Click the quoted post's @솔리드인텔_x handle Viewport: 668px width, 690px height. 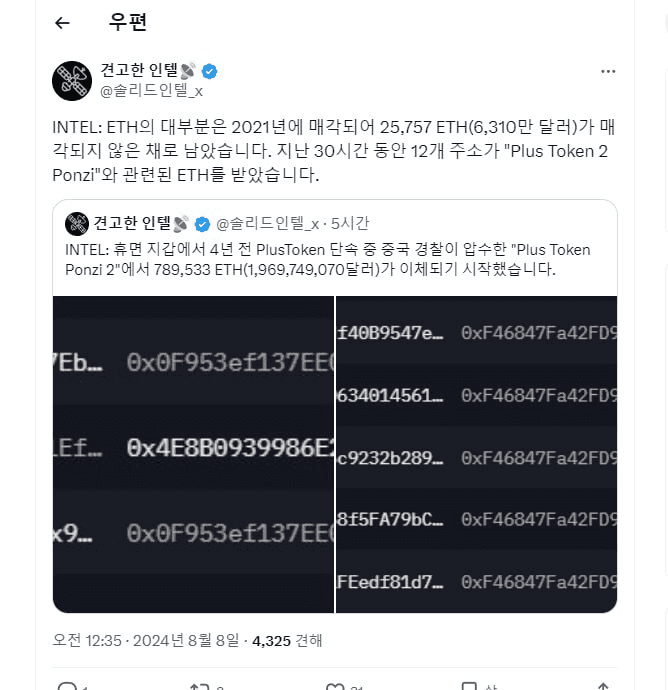[x=268, y=224]
